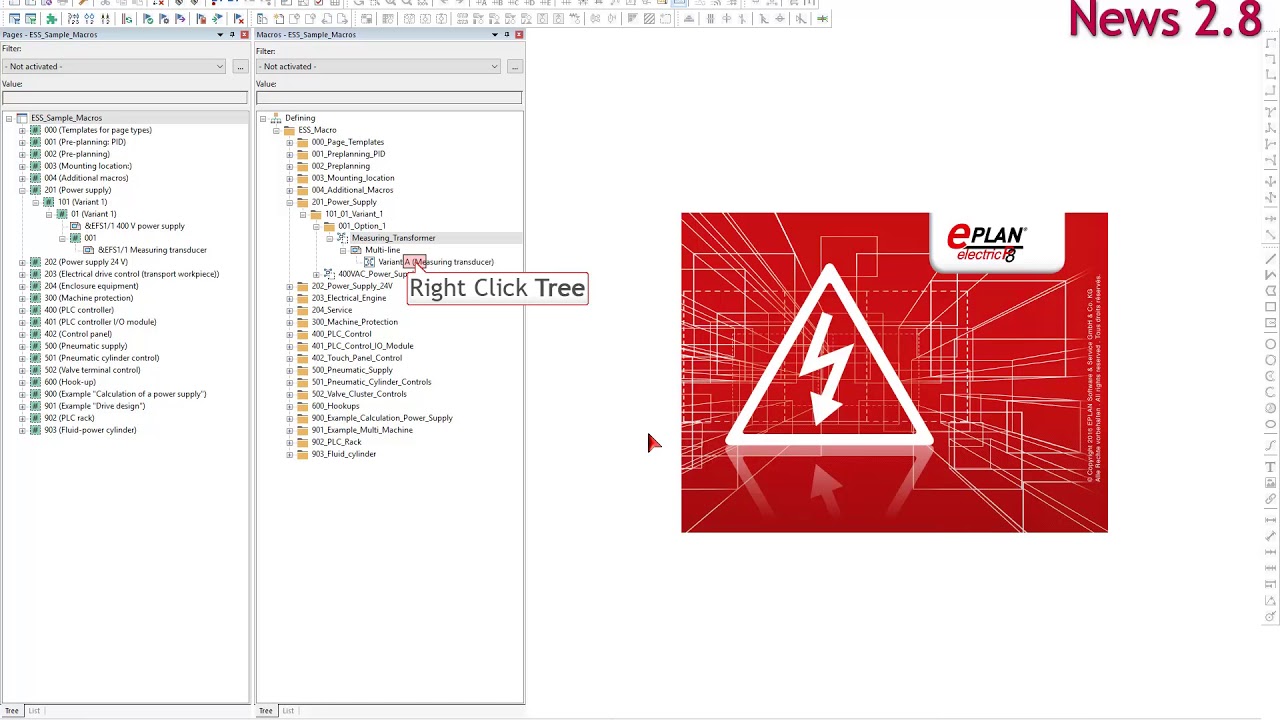Image resolution: width=1280 pixels, height=720 pixels.
Task: Switch to List tab in Pages panel
Action: click(x=34, y=711)
